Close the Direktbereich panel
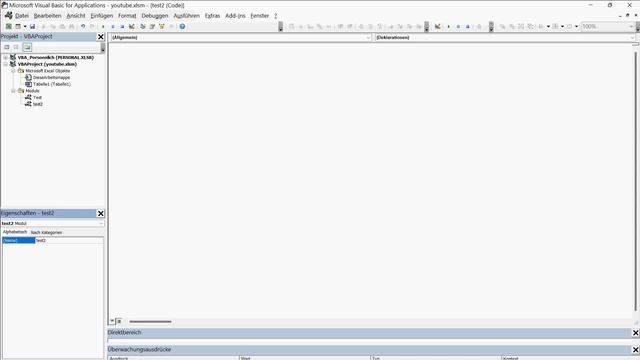The image size is (640, 360). [x=636, y=333]
